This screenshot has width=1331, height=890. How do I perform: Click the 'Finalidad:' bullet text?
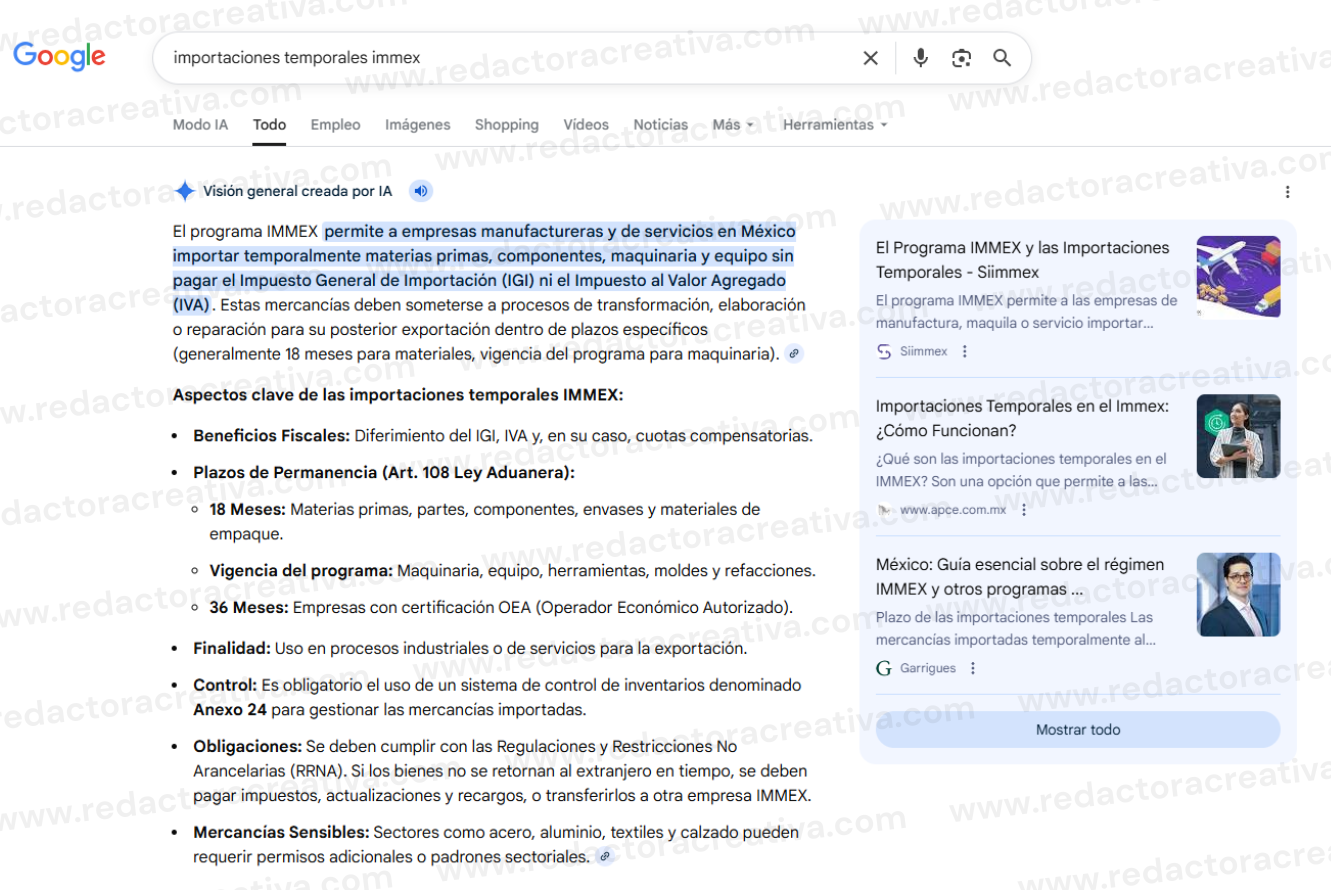(232, 648)
